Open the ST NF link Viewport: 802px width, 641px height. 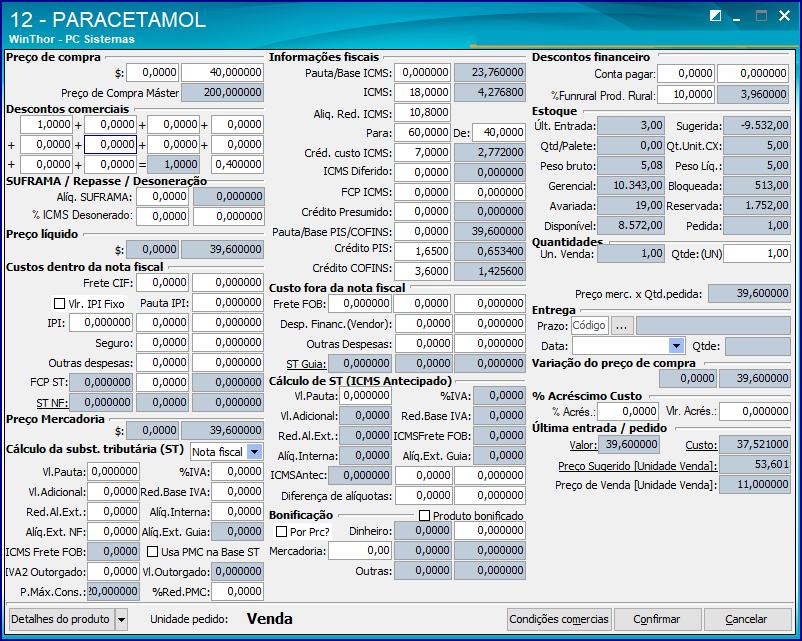(52, 403)
